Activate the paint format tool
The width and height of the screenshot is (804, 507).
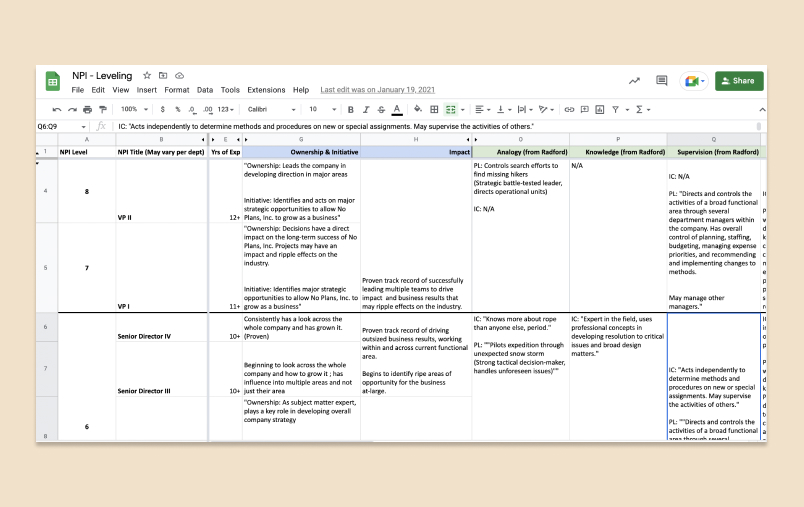click(x=103, y=110)
